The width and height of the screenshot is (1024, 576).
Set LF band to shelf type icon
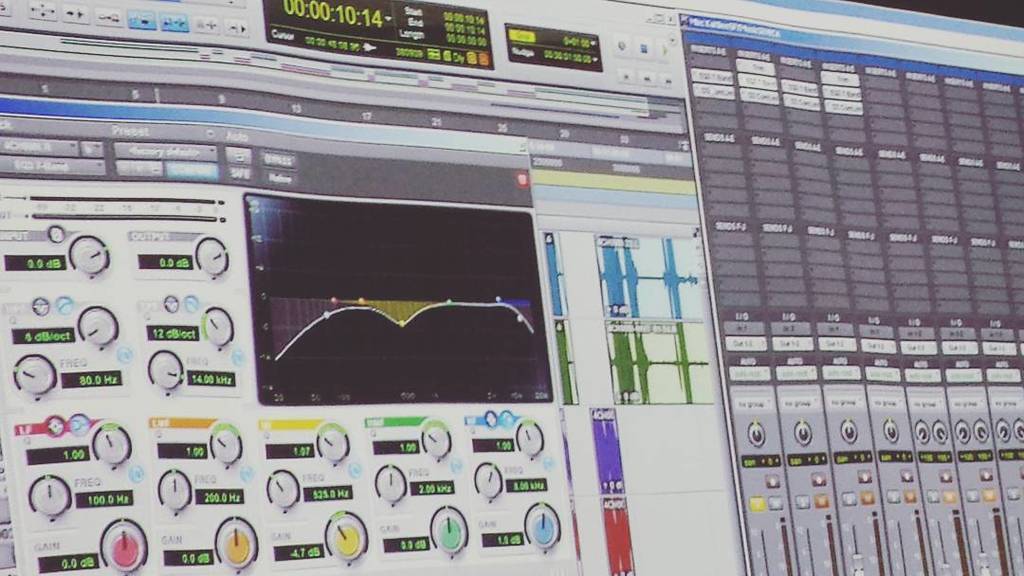[x=80, y=425]
